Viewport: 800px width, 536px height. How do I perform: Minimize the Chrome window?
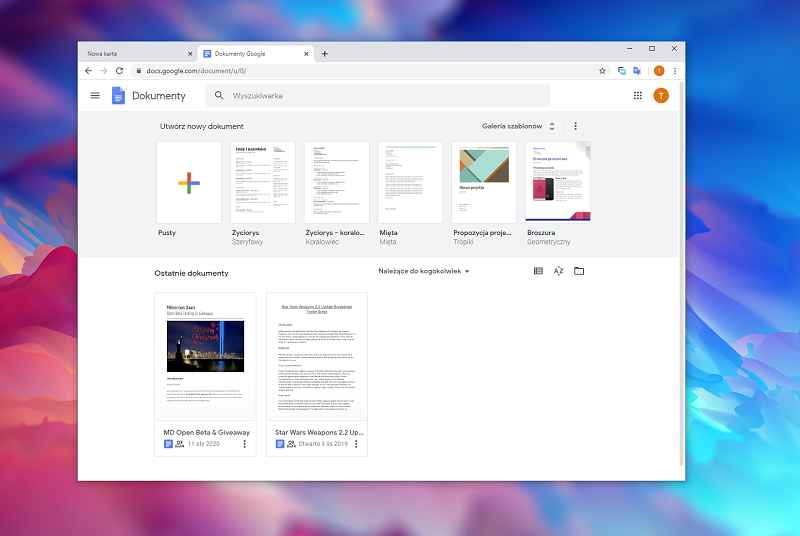pyautogui.click(x=629, y=48)
